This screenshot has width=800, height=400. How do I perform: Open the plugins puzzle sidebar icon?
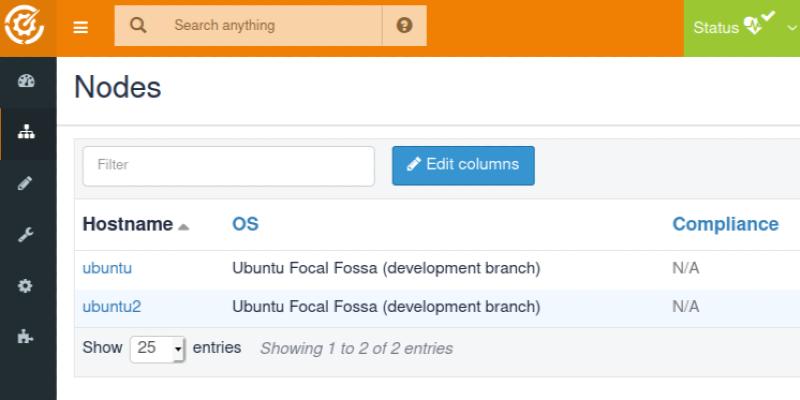[27, 337]
